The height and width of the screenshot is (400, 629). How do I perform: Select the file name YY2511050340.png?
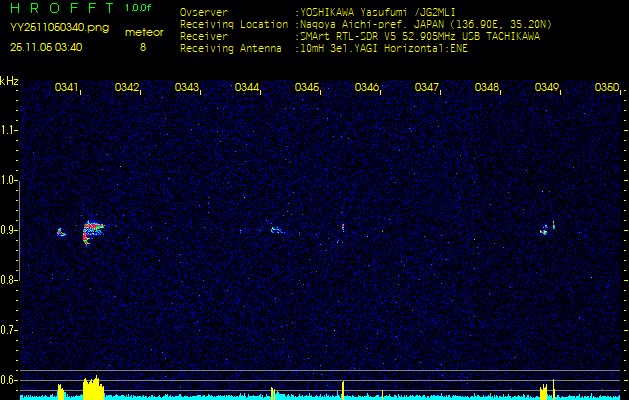[x=59, y=28]
